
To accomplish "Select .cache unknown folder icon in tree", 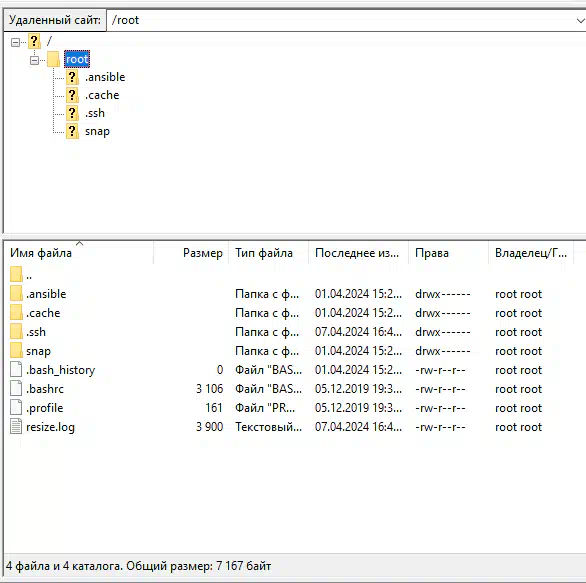I will click(72, 95).
